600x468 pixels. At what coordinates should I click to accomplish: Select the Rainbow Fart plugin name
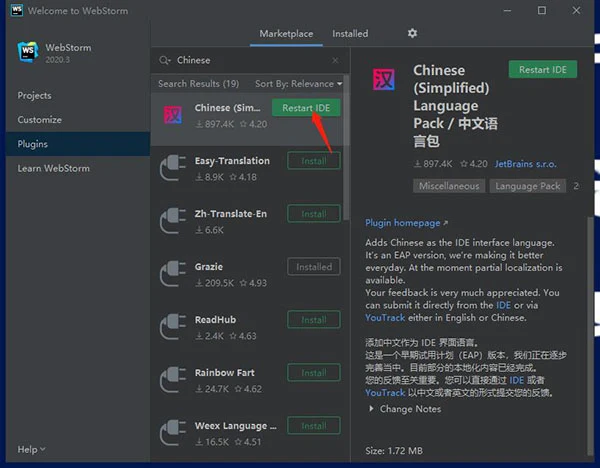point(225,373)
